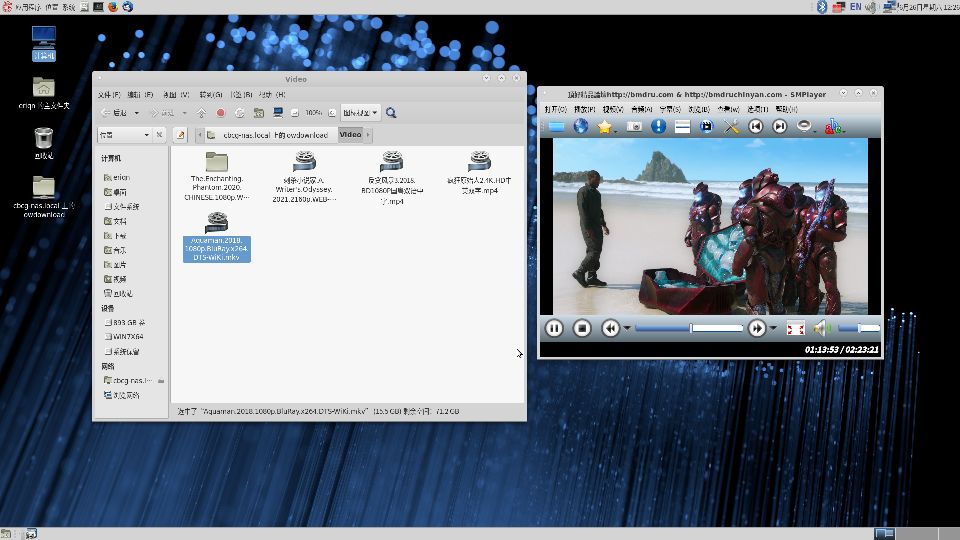Select the A Writer's Odyssey 2021 video file
This screenshot has width=960, height=540.
coord(304,176)
